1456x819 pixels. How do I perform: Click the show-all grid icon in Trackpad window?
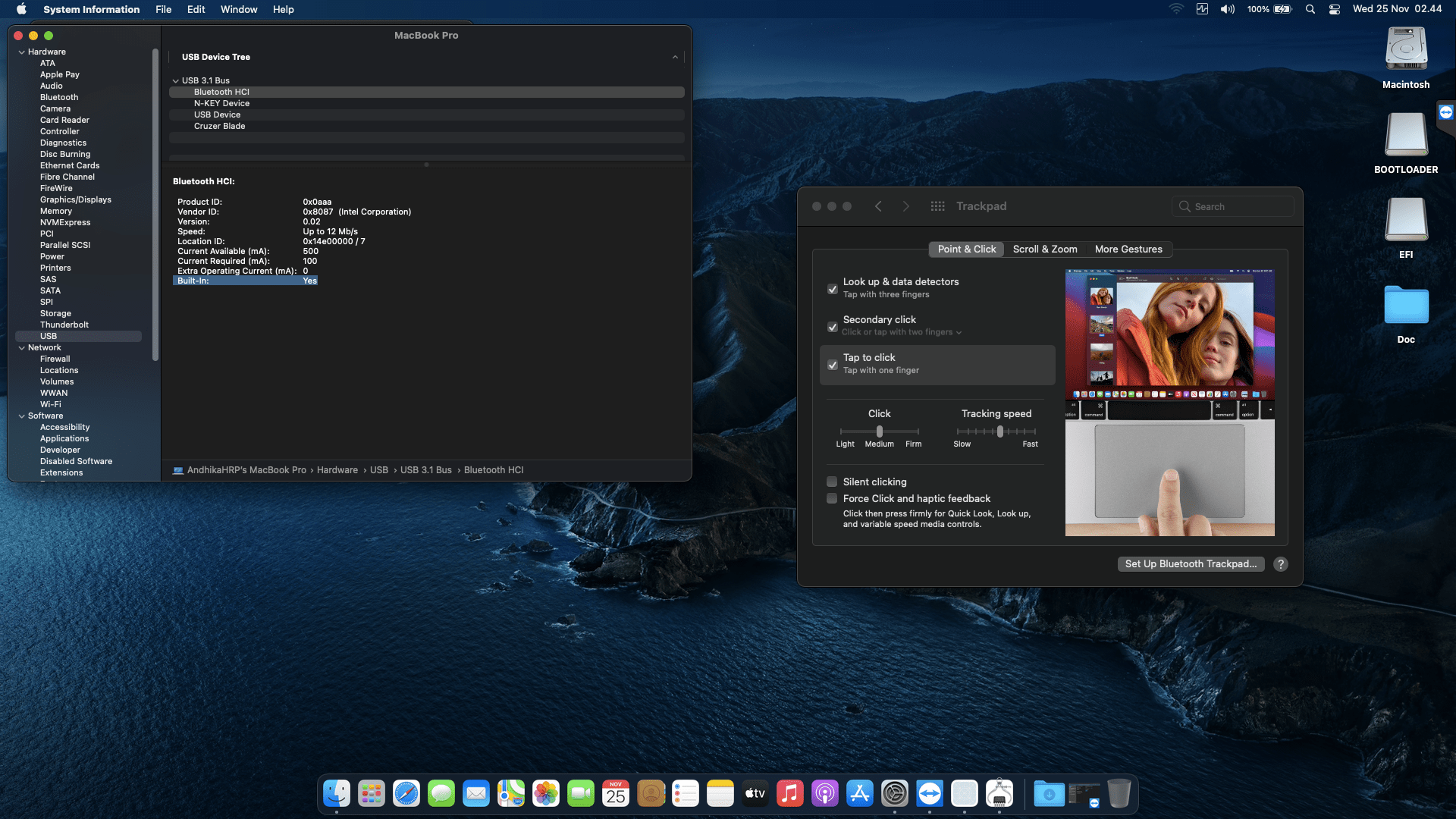click(937, 206)
